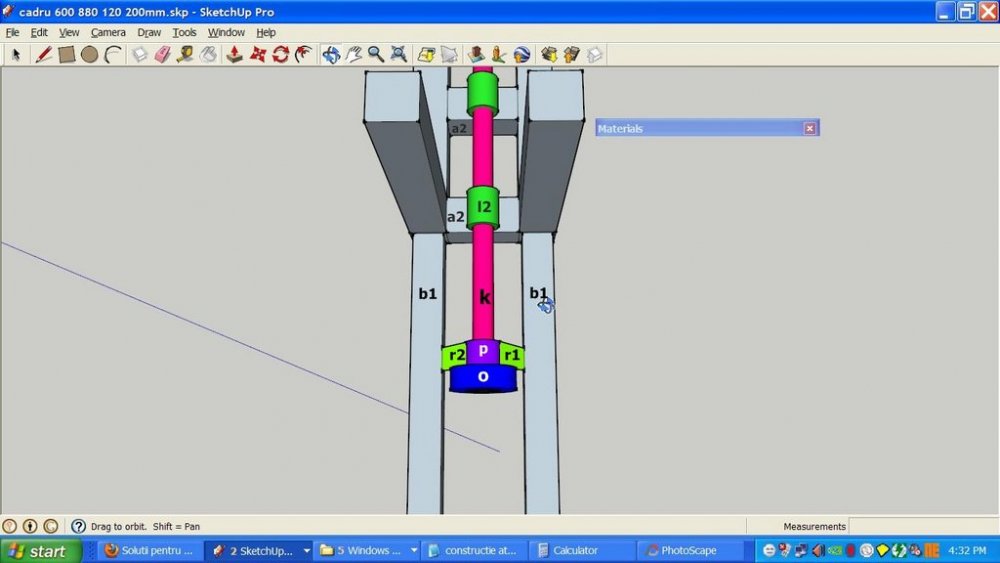Click the Get Current View icon
Screen dimensions: 1000x563
click(x=426, y=55)
